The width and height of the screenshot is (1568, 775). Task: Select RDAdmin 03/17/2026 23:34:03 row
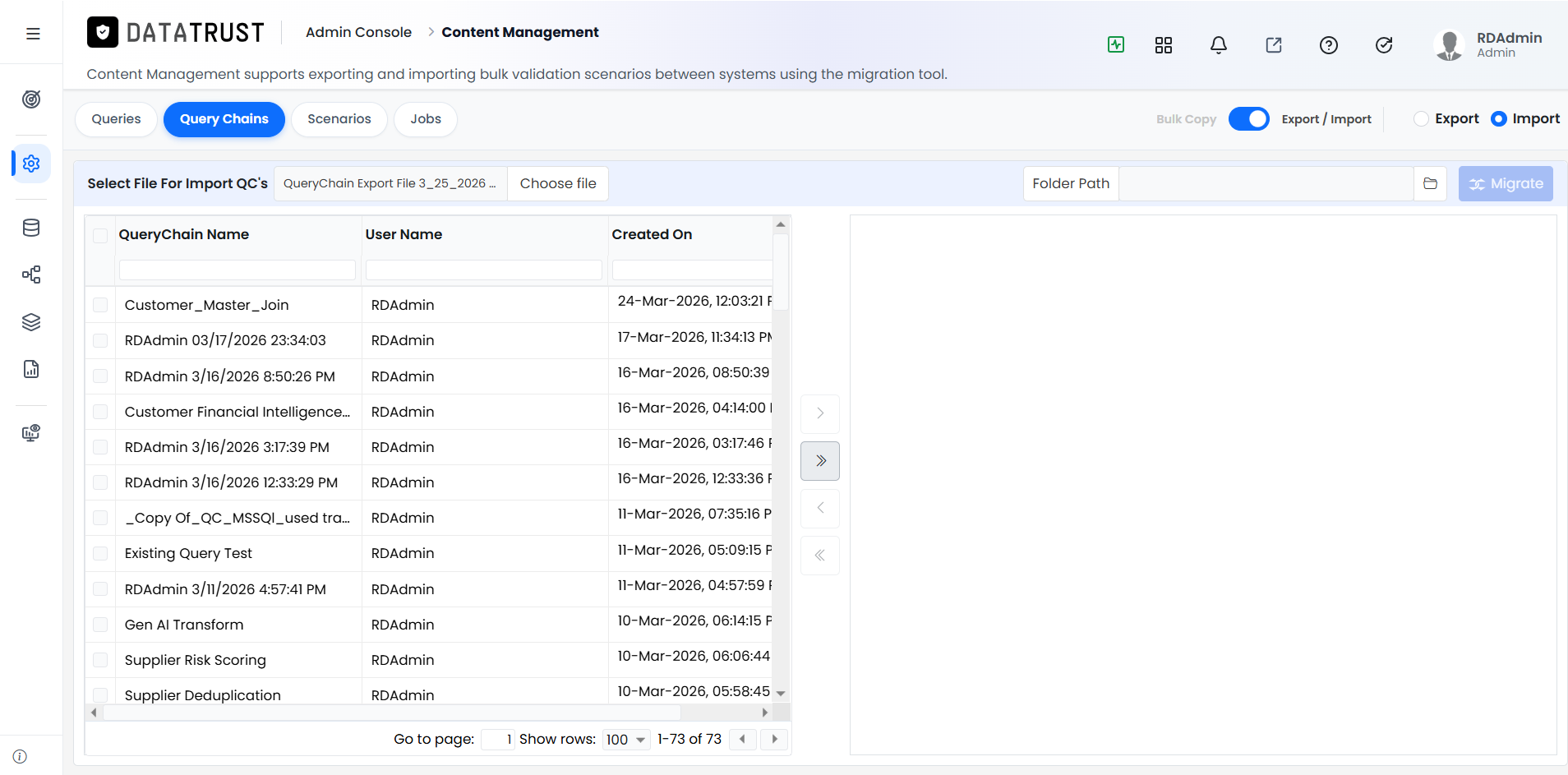click(429, 340)
